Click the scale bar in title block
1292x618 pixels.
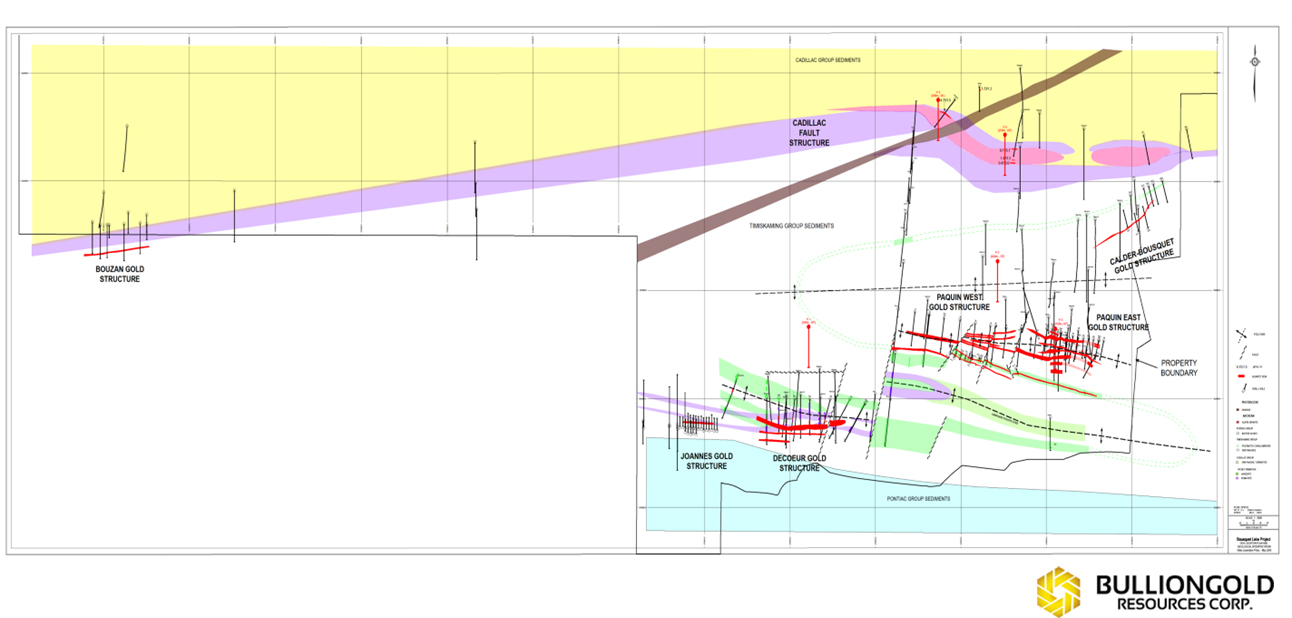pyautogui.click(x=1254, y=524)
